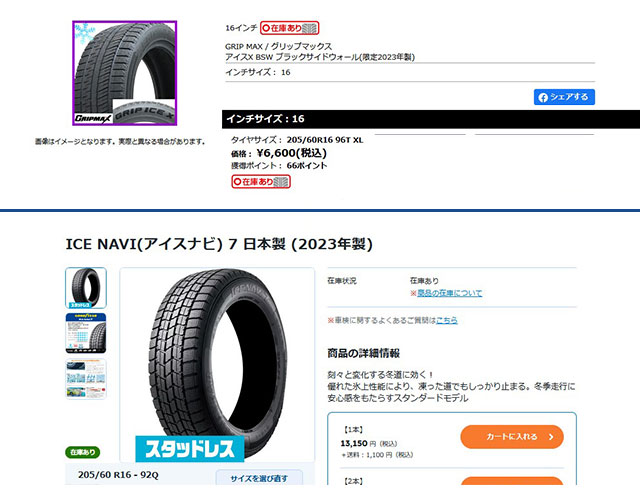Screen dimensions: 640x490
Task: Click the black インチサイズ：16 header bar
Action: click(x=431, y=119)
